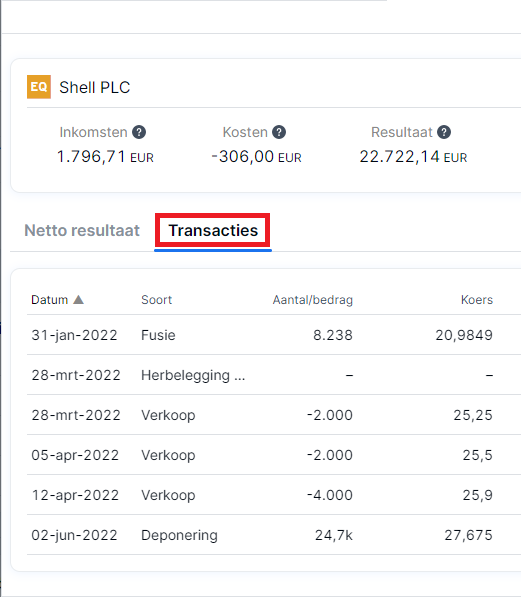The height and width of the screenshot is (597, 521).
Task: Sort by the Soort column header
Action: click(x=157, y=300)
